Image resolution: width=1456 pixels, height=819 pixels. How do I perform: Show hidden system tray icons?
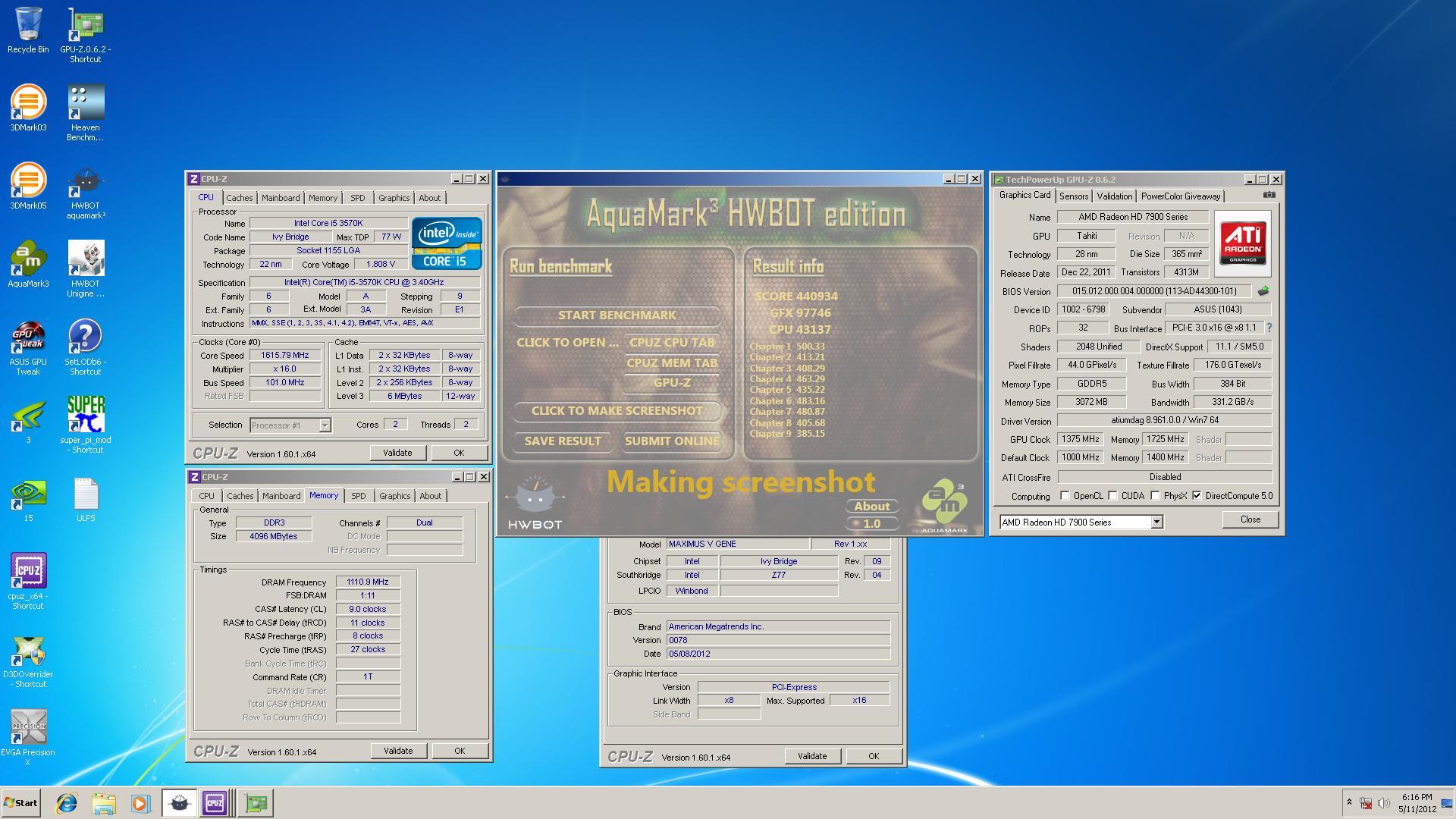click(x=1349, y=802)
